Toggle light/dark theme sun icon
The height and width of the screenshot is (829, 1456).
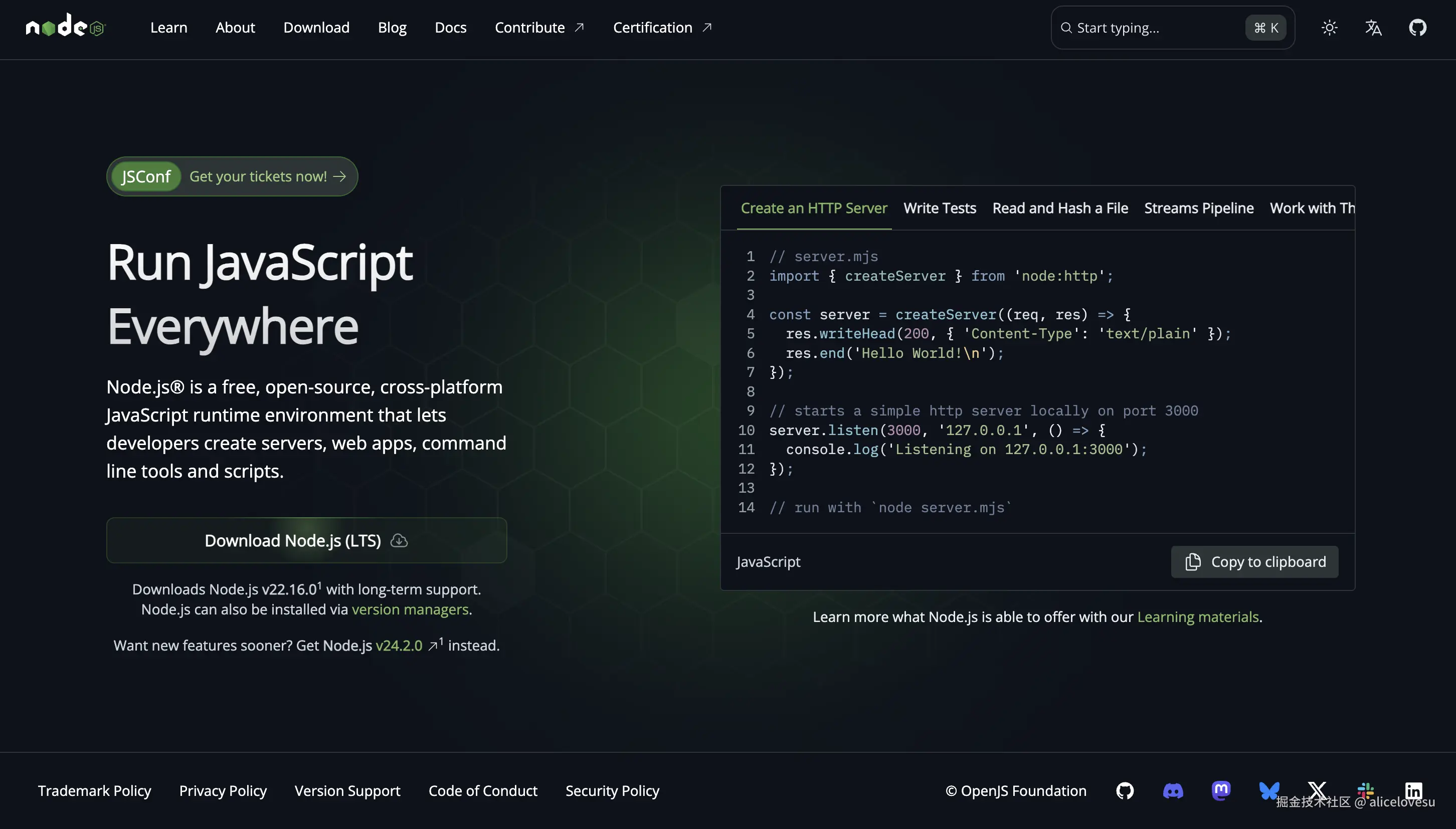coord(1329,28)
